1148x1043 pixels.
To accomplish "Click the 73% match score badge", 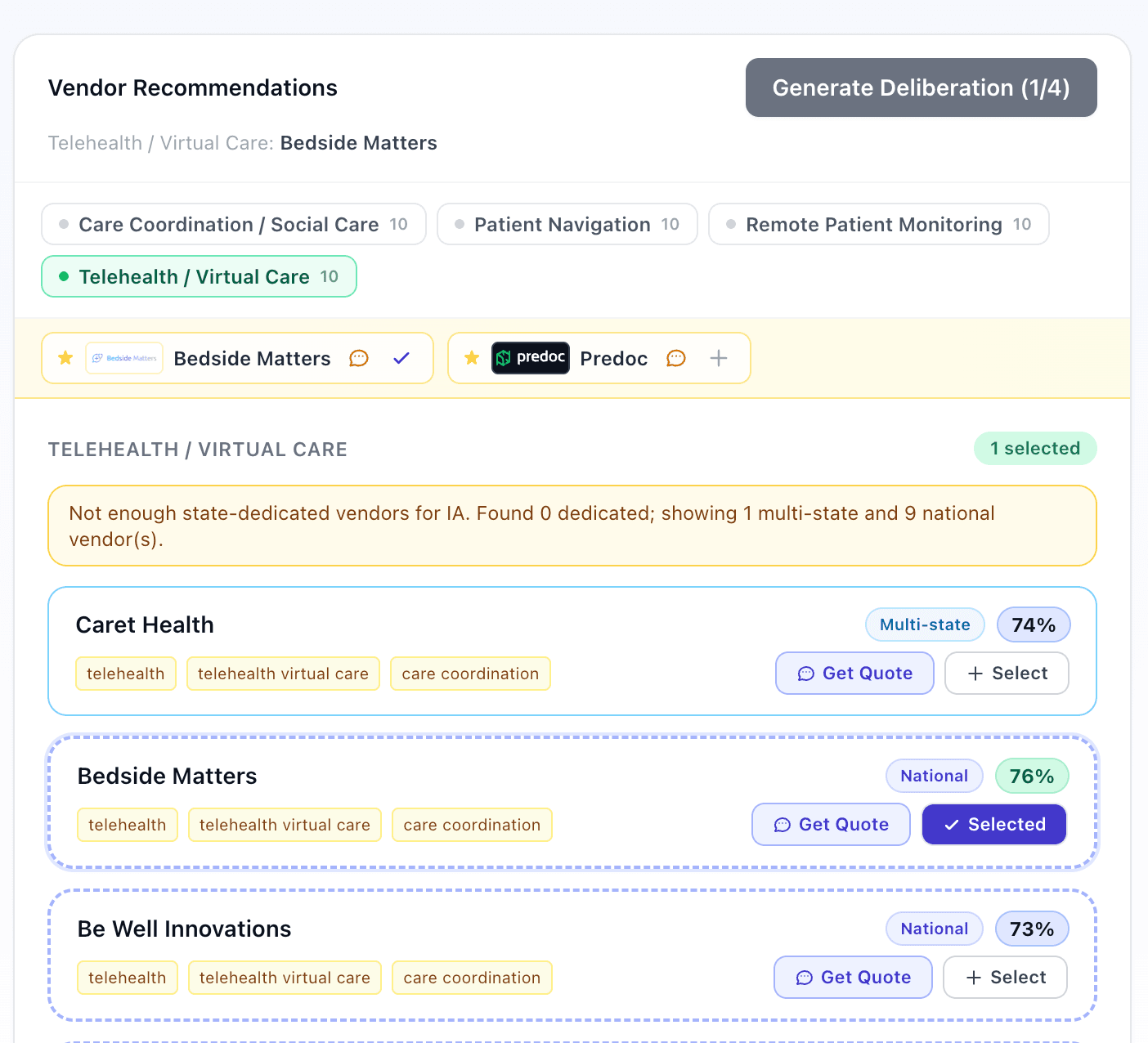I will [x=1032, y=929].
